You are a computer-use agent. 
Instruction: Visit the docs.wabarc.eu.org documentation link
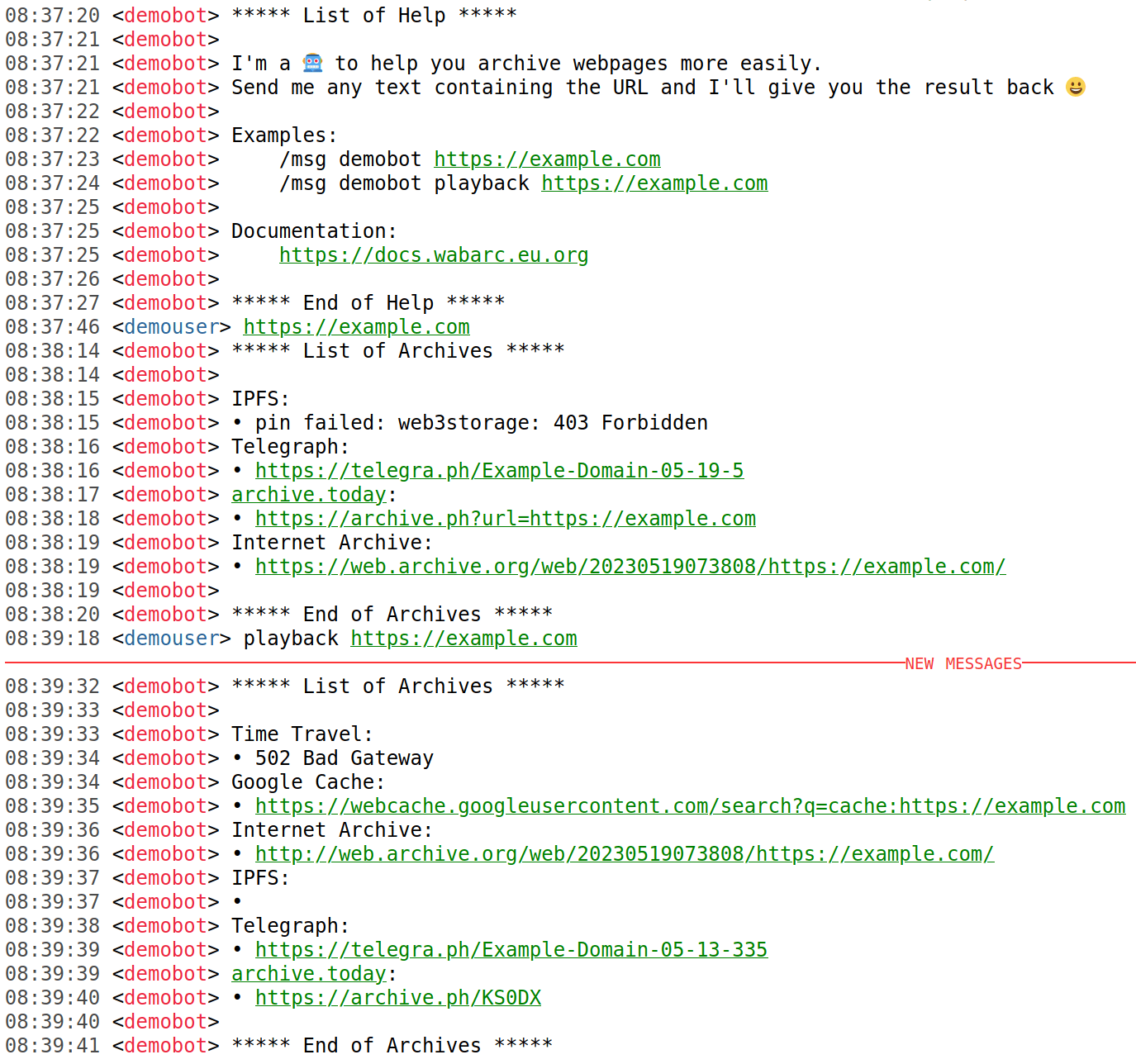[434, 254]
